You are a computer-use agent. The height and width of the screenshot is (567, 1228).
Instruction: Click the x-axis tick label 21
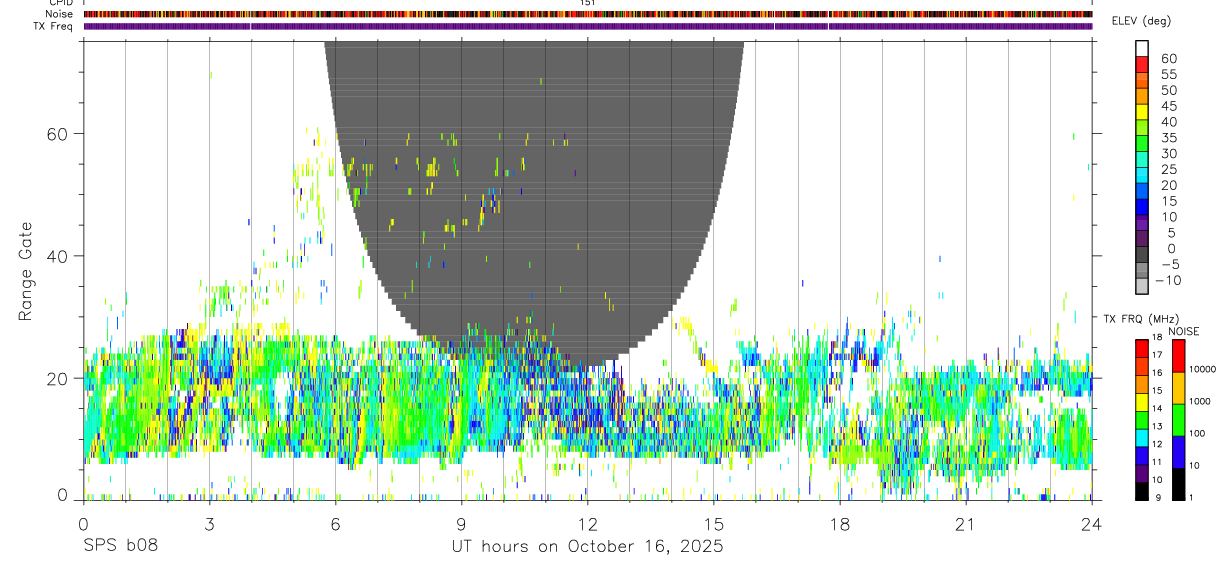(x=965, y=524)
